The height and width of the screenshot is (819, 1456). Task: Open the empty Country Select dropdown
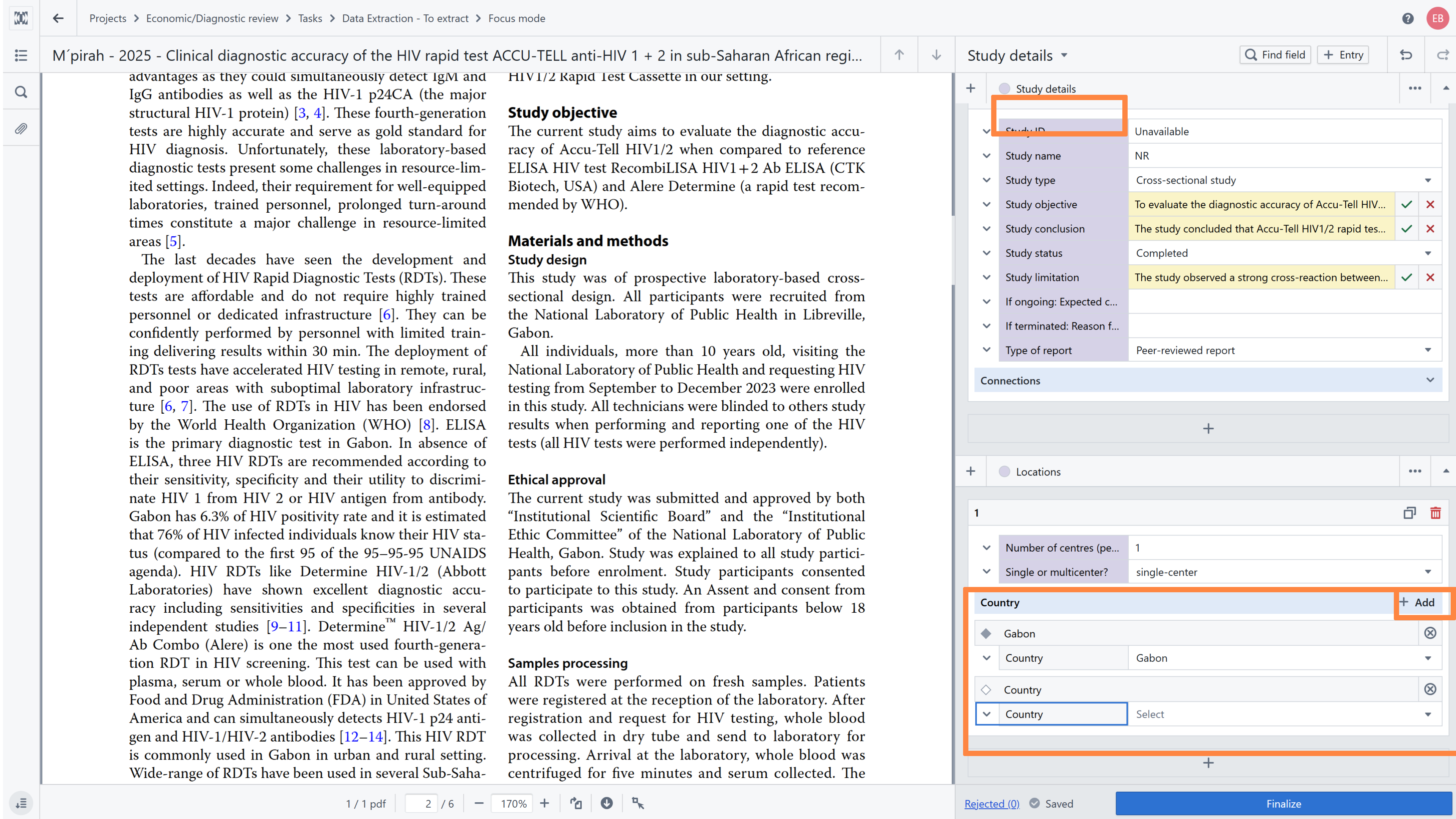[1284, 714]
